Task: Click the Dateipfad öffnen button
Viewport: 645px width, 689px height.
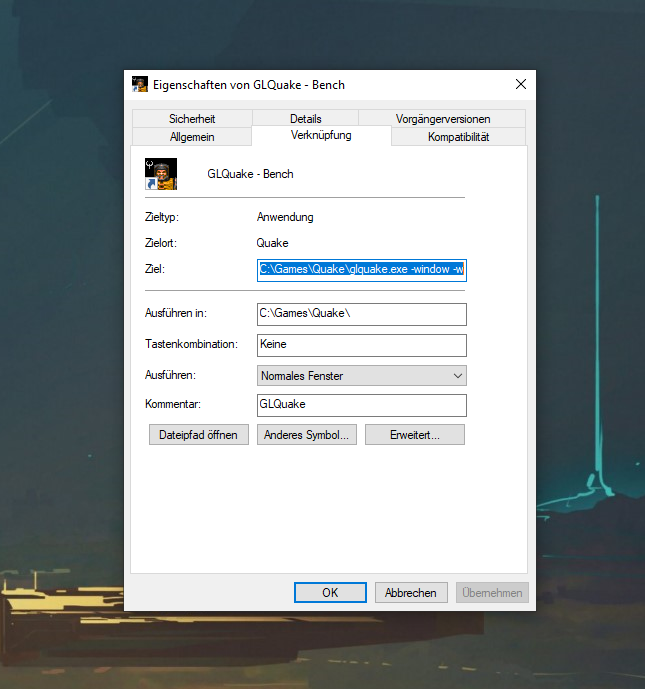Action: pyautogui.click(x=199, y=435)
